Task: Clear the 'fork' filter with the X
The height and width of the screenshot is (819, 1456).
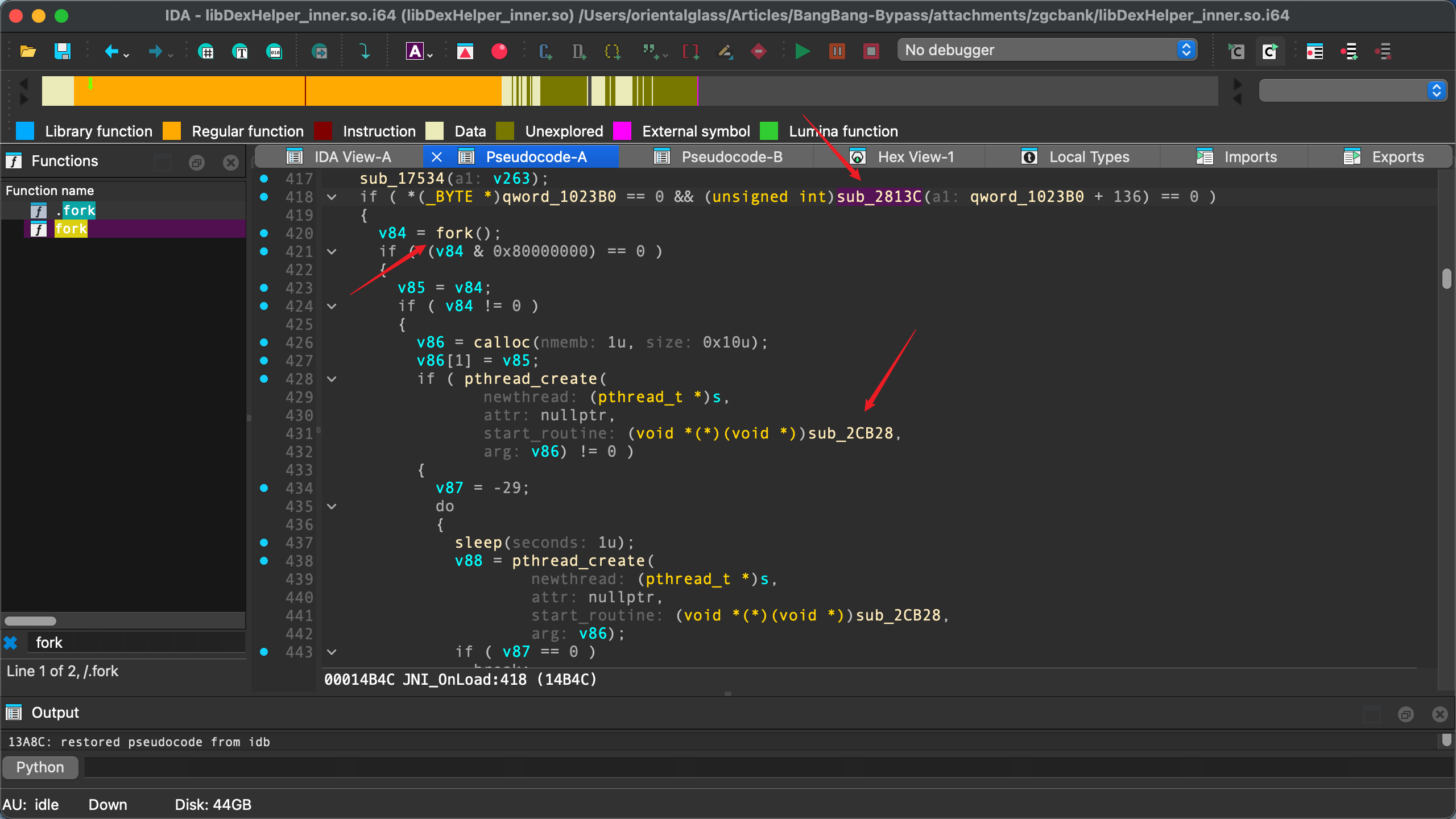Action: [10, 643]
